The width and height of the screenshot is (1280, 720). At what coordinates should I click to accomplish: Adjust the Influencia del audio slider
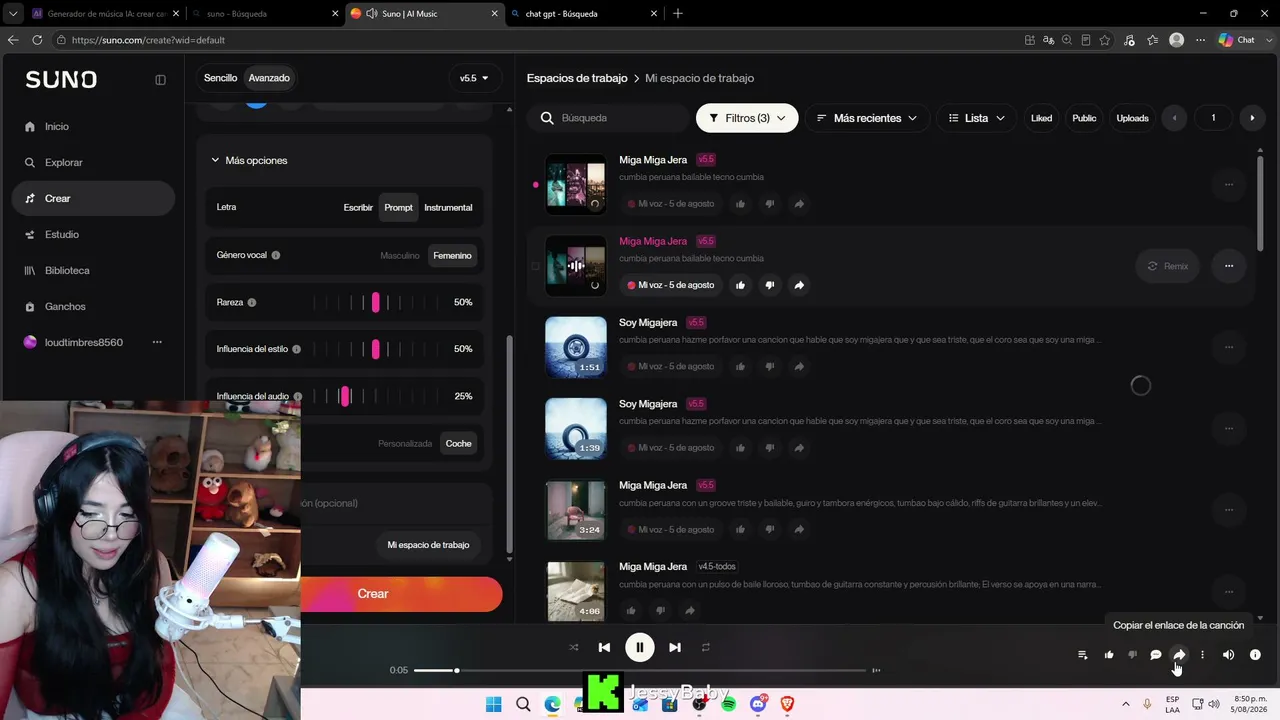(x=375, y=396)
